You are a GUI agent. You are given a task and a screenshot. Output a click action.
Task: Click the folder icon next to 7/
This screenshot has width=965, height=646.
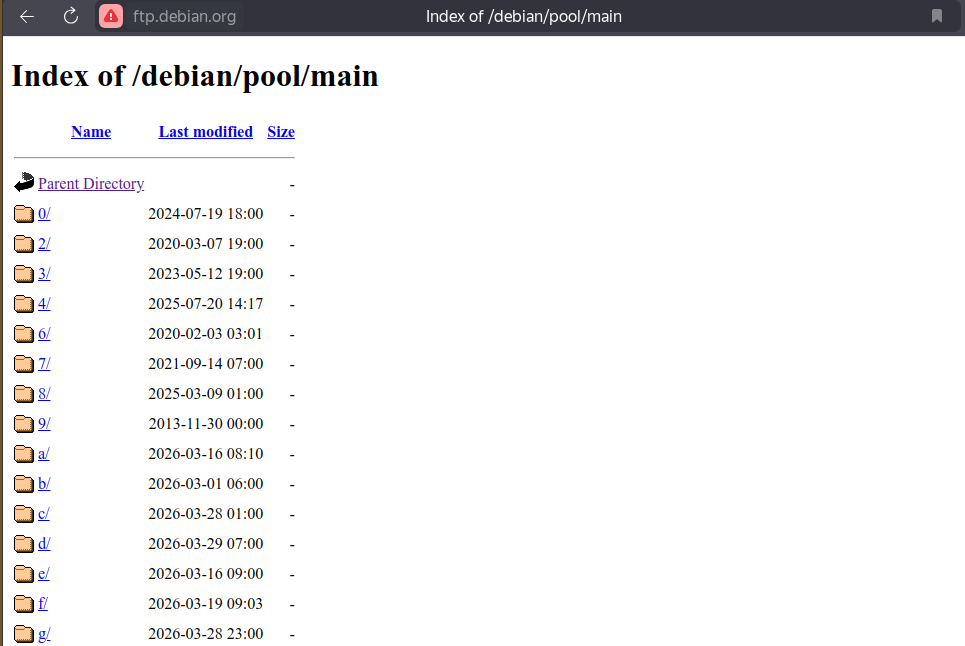tap(24, 364)
